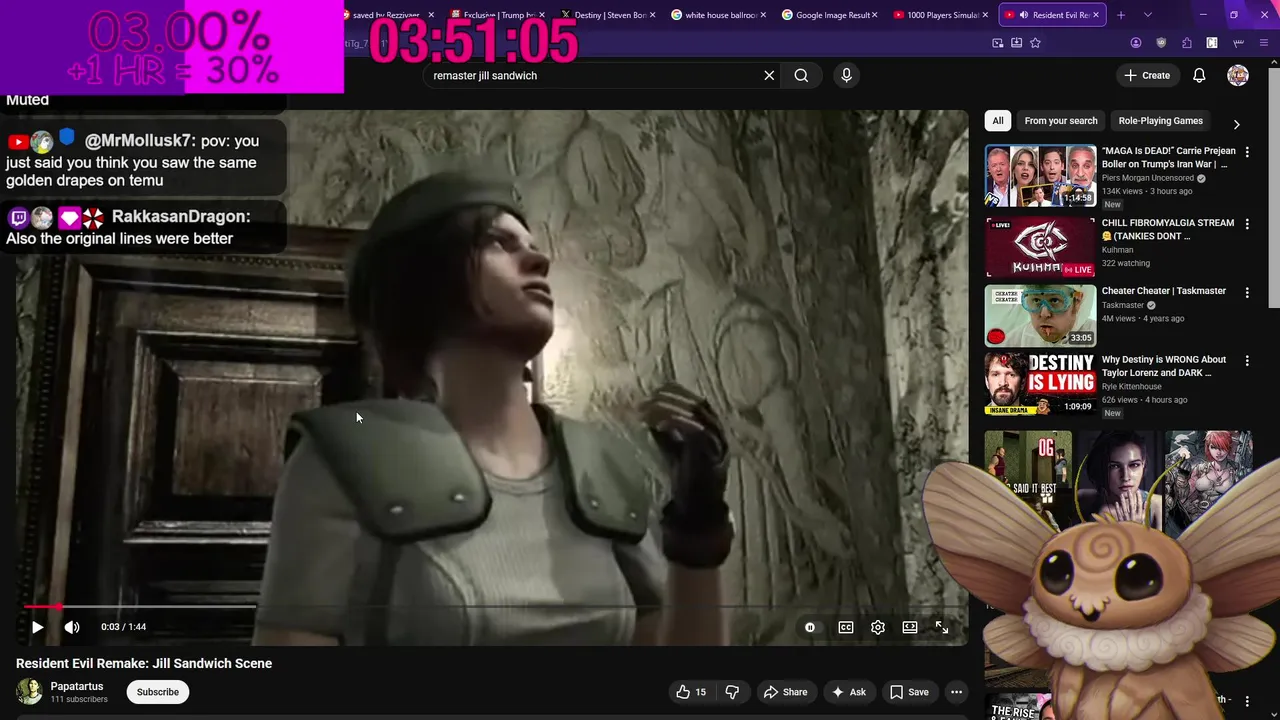The image size is (1280, 720).
Task: Clear the search box with X
Action: tap(769, 75)
